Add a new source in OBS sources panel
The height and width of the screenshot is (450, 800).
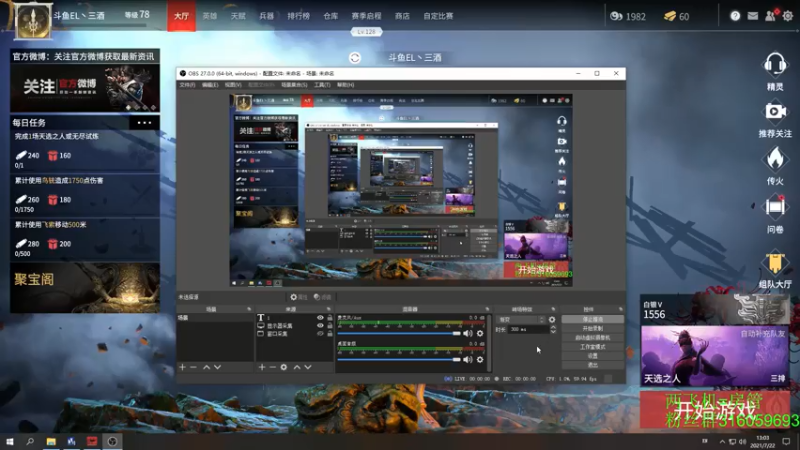coord(262,367)
